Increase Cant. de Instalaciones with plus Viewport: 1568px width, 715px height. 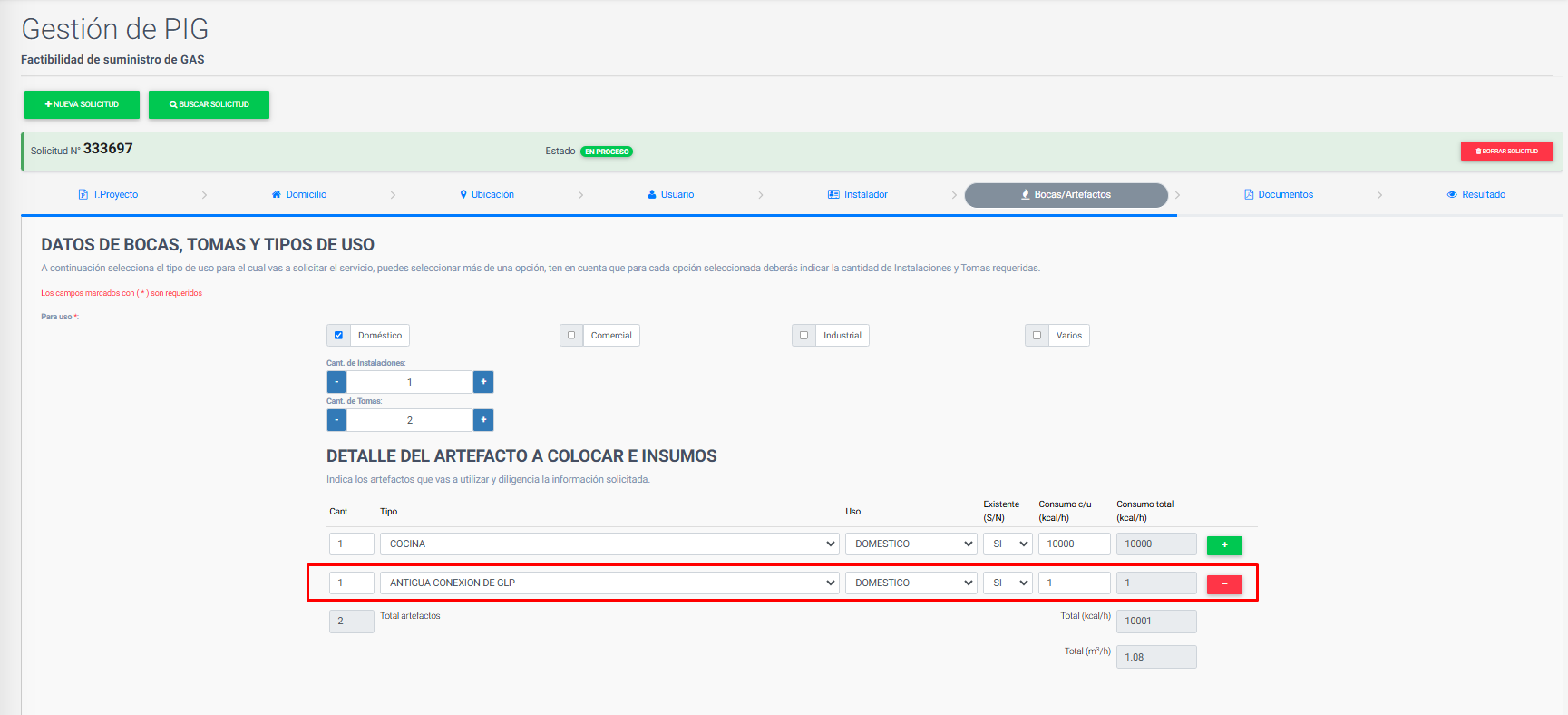pos(483,382)
